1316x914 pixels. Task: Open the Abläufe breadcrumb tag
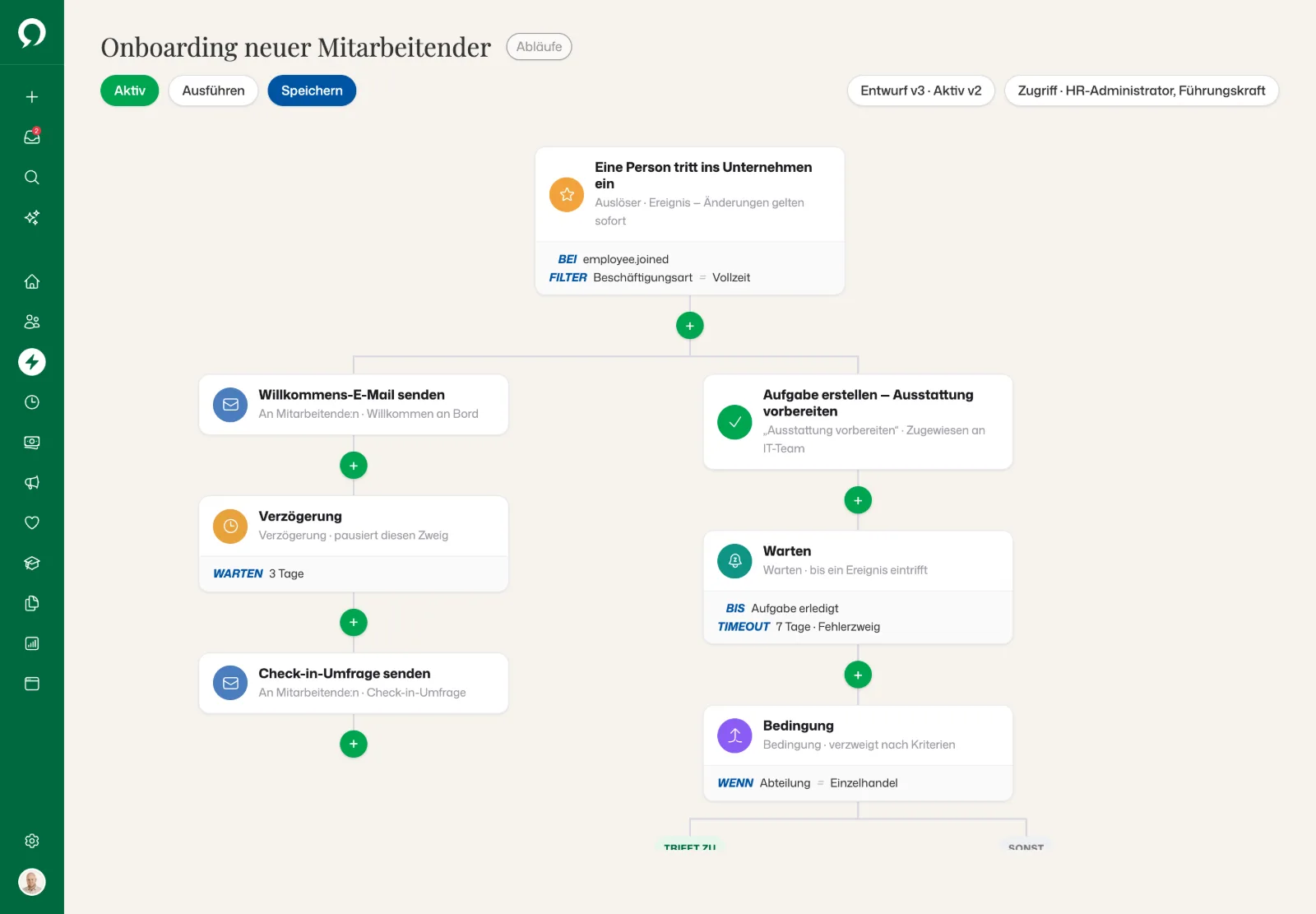[x=539, y=47]
